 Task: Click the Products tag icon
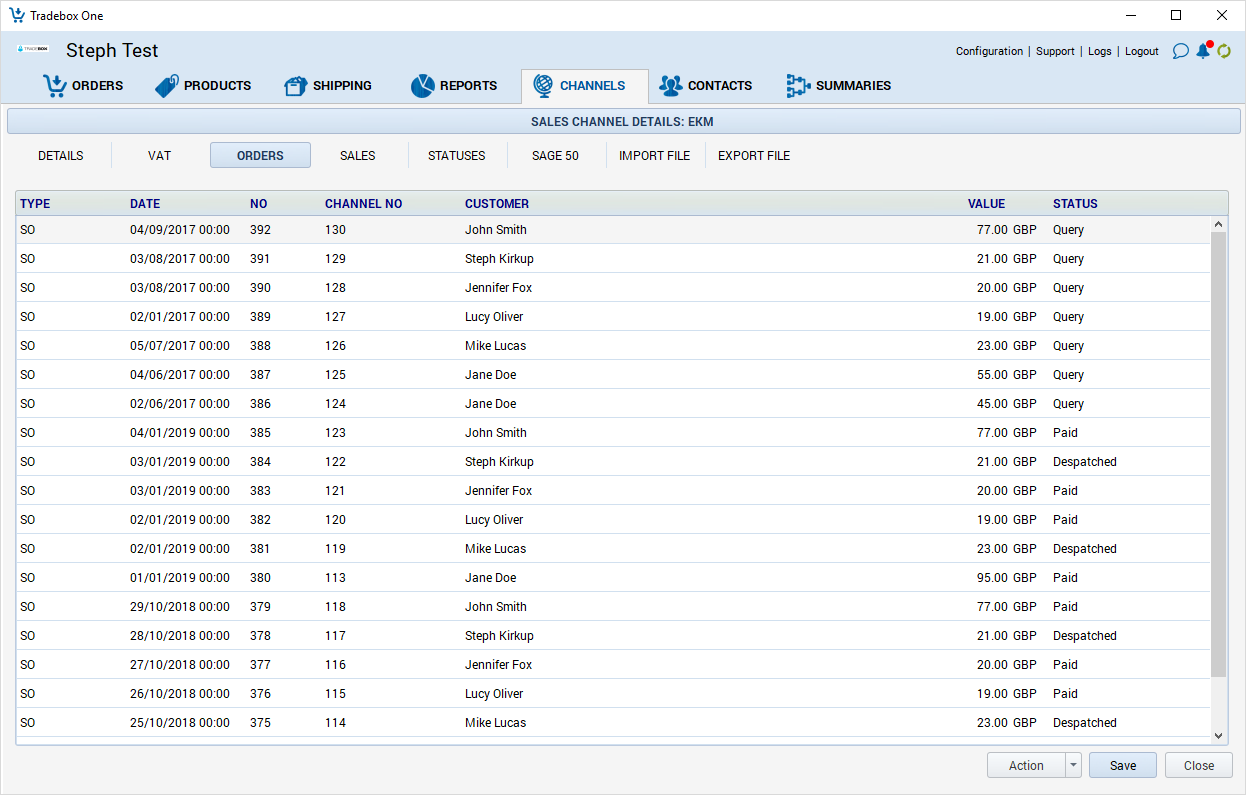[167, 86]
